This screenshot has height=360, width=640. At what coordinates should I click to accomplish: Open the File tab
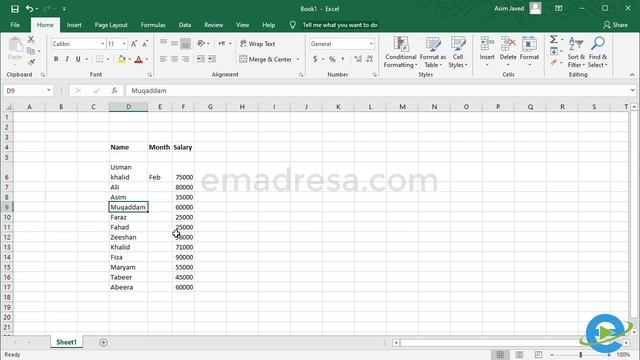pos(15,25)
